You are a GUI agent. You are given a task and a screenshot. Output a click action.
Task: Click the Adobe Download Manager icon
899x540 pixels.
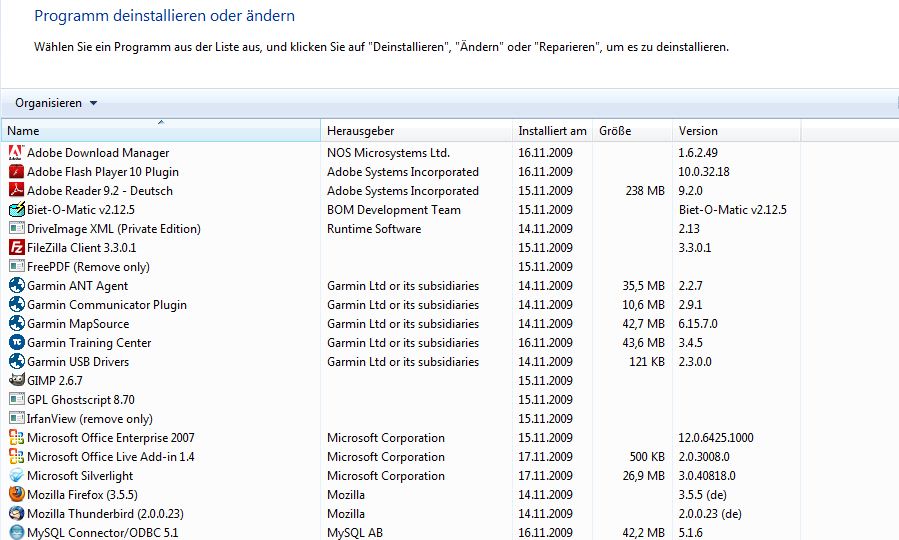[x=16, y=153]
